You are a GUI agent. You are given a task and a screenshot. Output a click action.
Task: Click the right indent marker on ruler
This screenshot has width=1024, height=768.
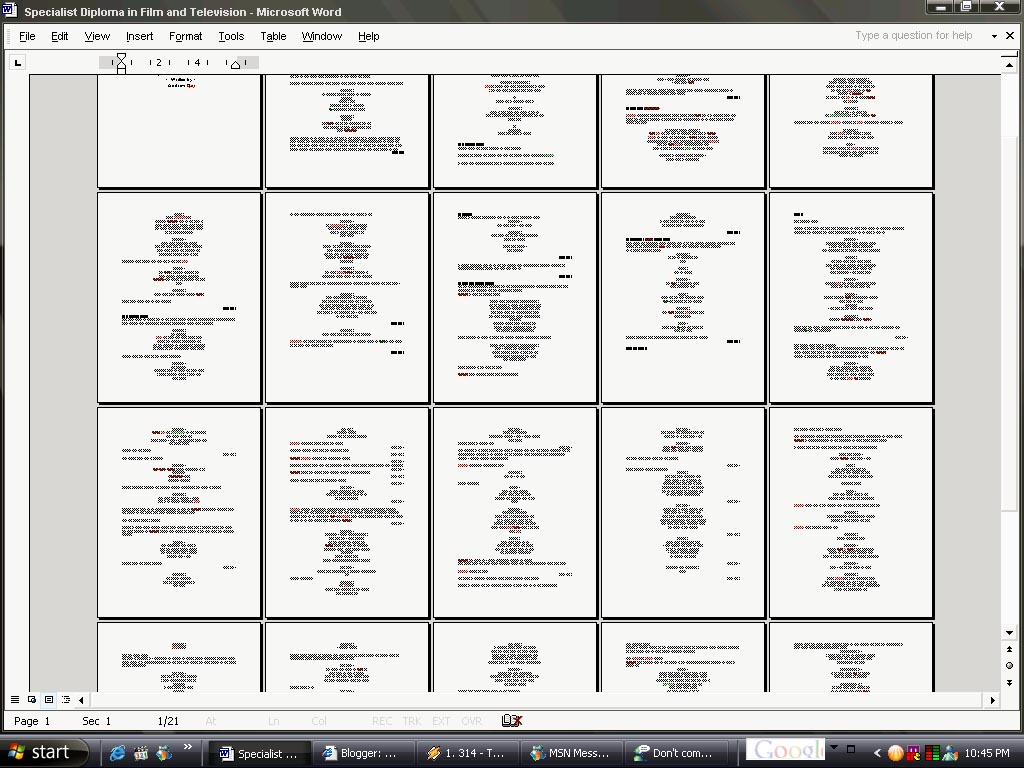(x=236, y=65)
